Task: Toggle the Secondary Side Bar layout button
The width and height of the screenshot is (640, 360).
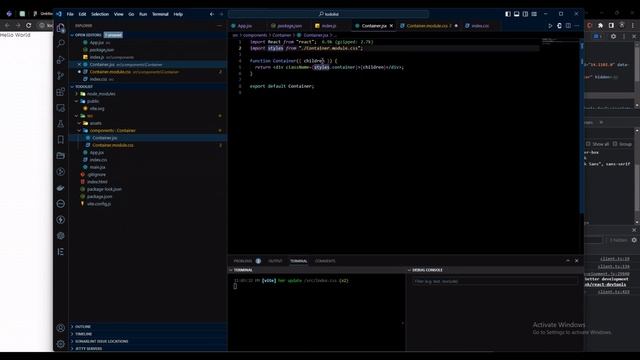Action: coord(525,14)
